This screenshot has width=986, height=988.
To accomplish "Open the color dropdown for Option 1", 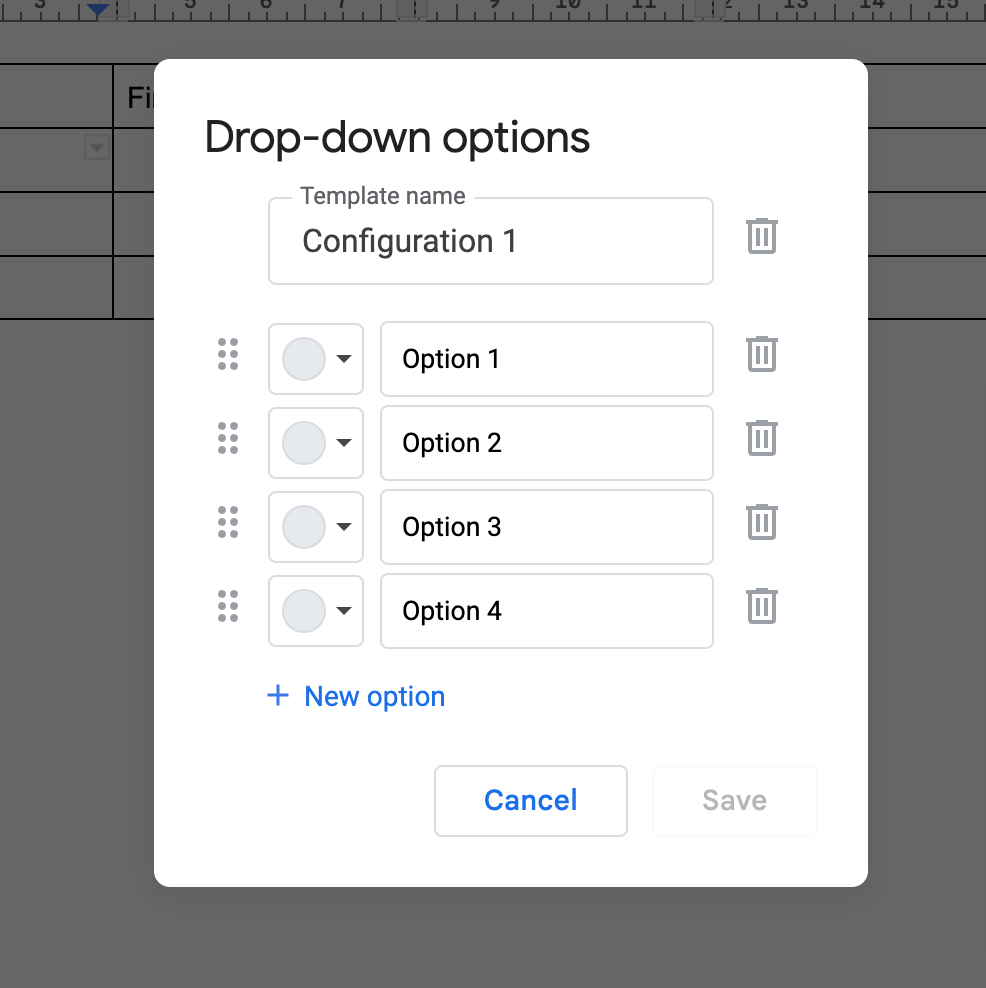I will click(x=343, y=358).
